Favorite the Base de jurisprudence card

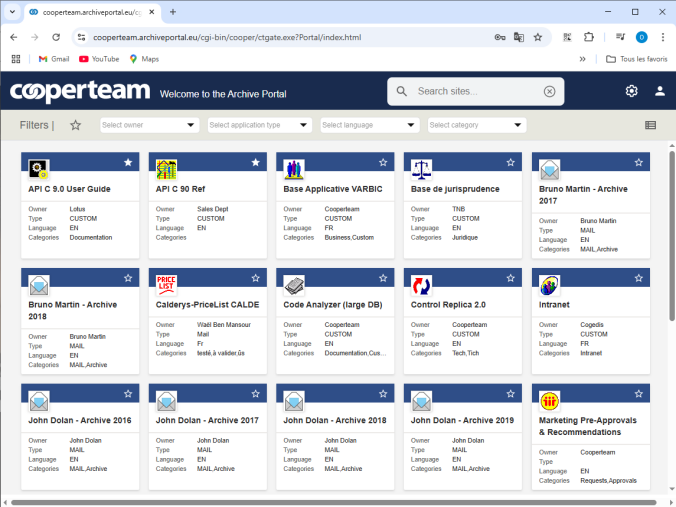510,163
